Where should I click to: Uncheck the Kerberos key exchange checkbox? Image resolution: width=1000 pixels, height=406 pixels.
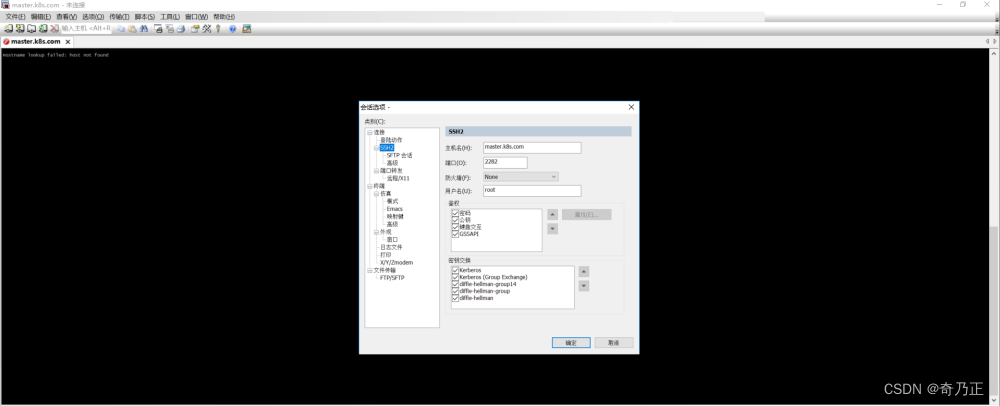(x=455, y=270)
